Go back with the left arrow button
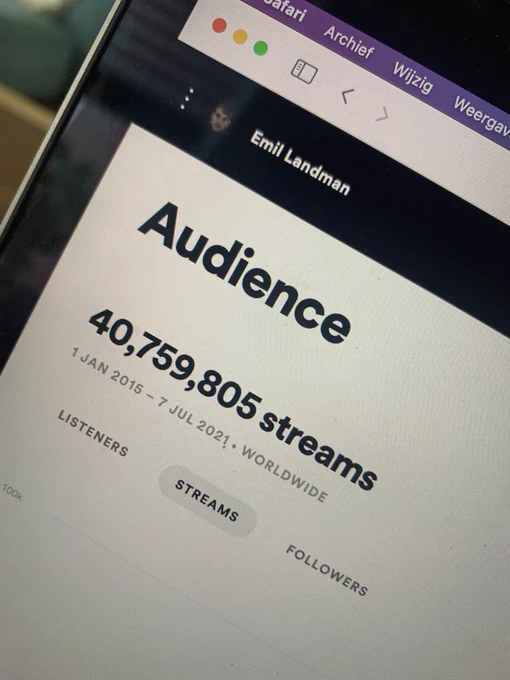 pos(346,95)
